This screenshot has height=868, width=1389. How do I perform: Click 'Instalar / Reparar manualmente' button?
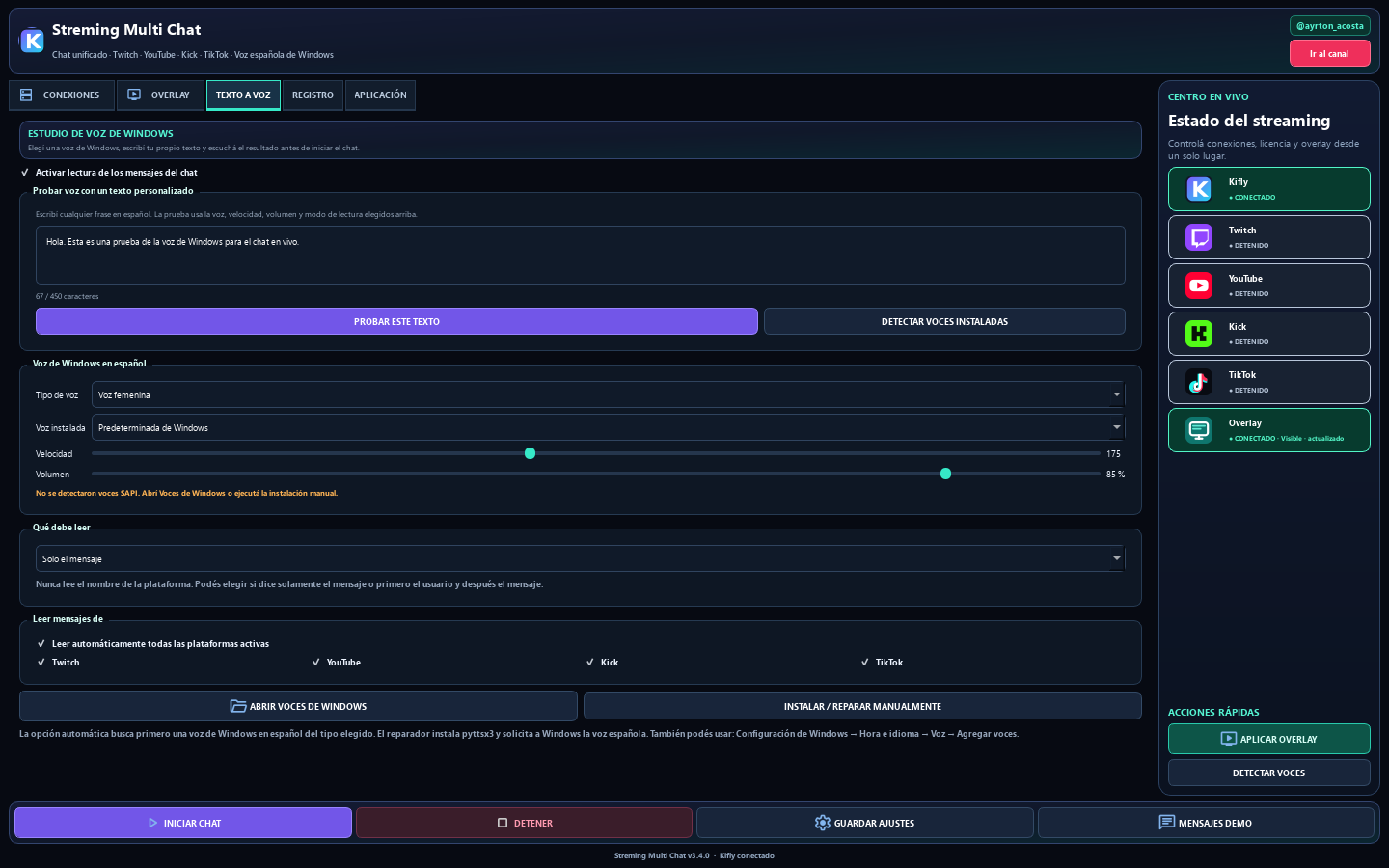pos(862,707)
